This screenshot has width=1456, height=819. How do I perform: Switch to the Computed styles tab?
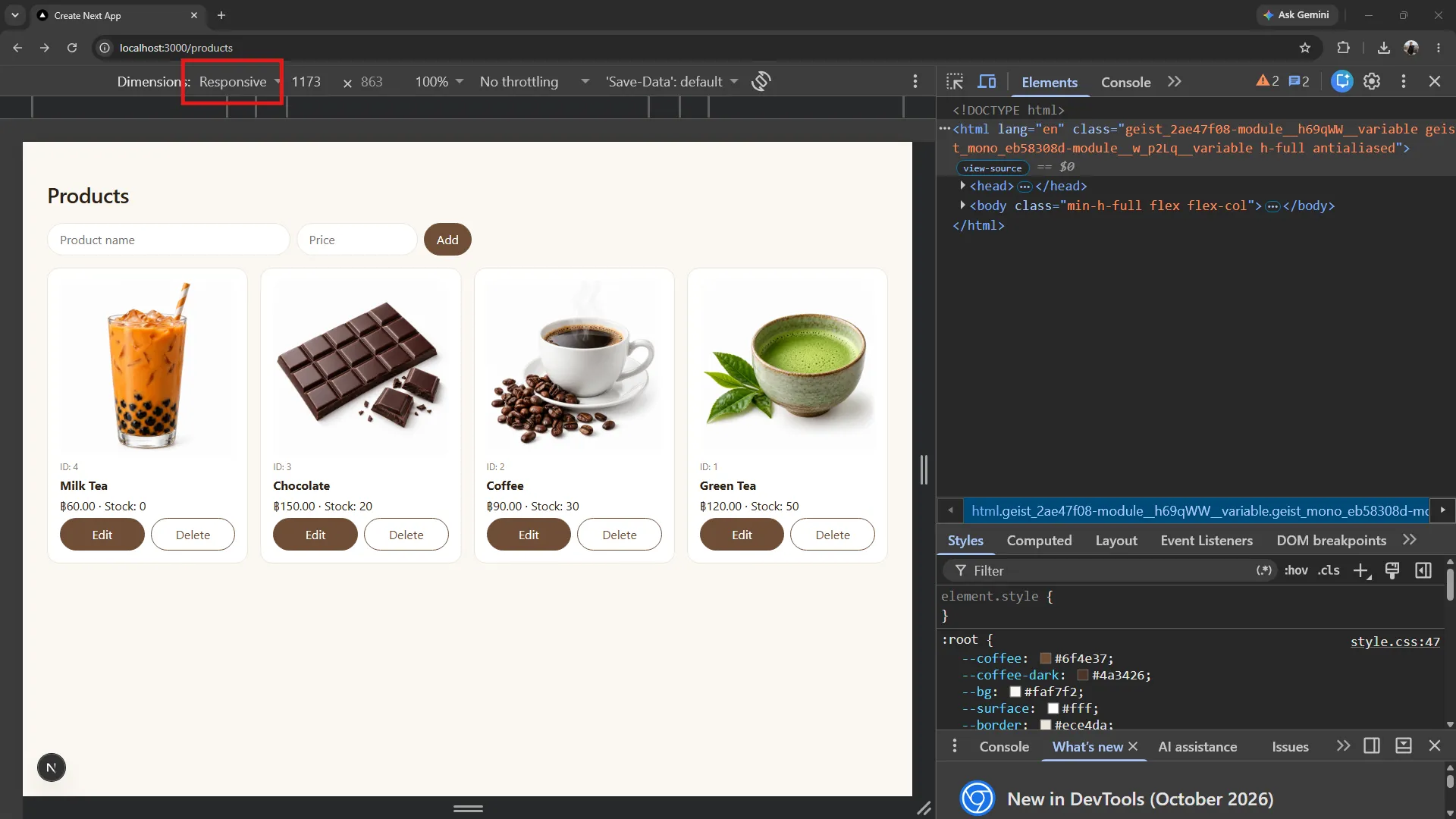click(x=1039, y=540)
